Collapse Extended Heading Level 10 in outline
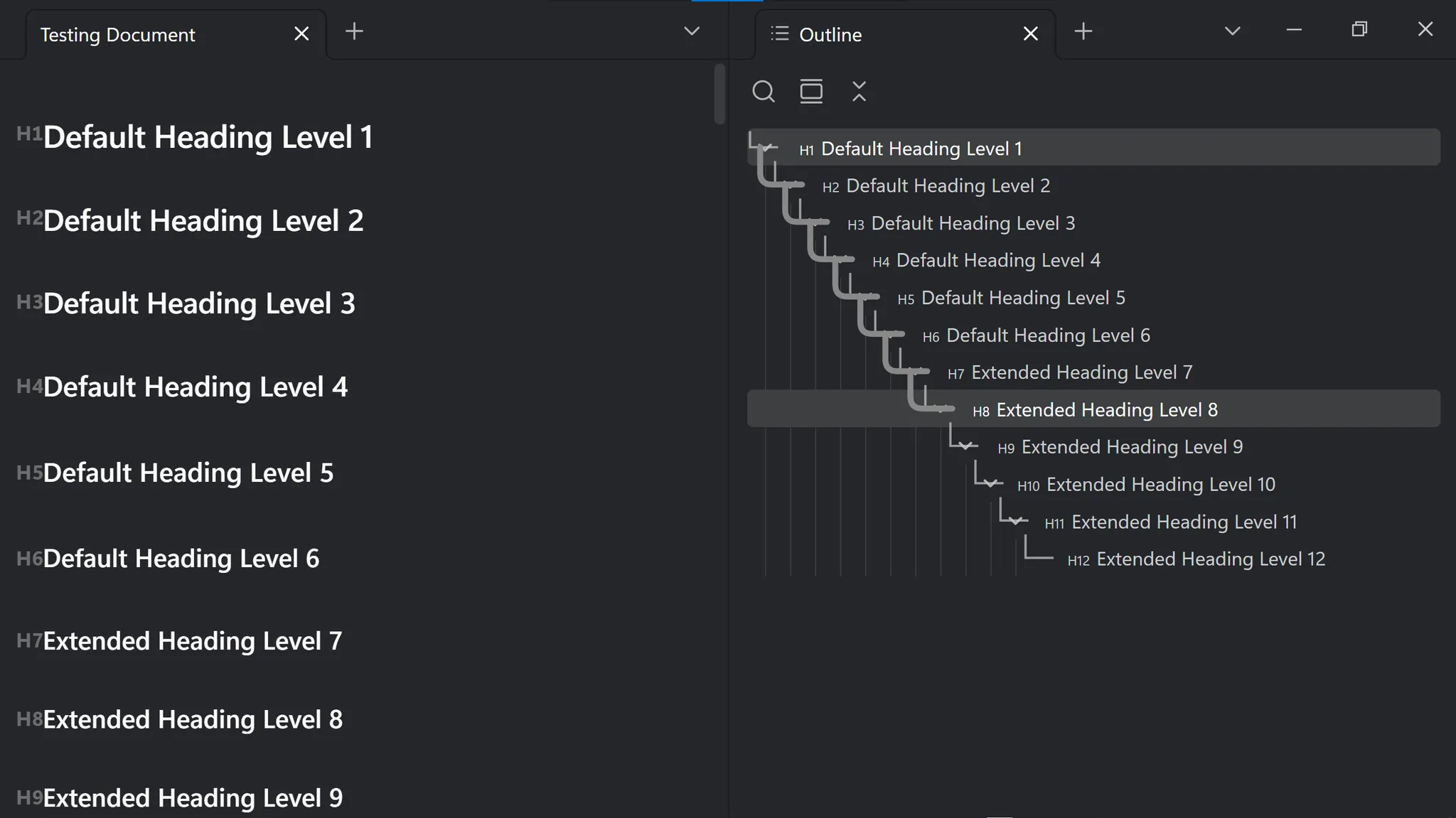Image resolution: width=1456 pixels, height=818 pixels. coord(990,484)
